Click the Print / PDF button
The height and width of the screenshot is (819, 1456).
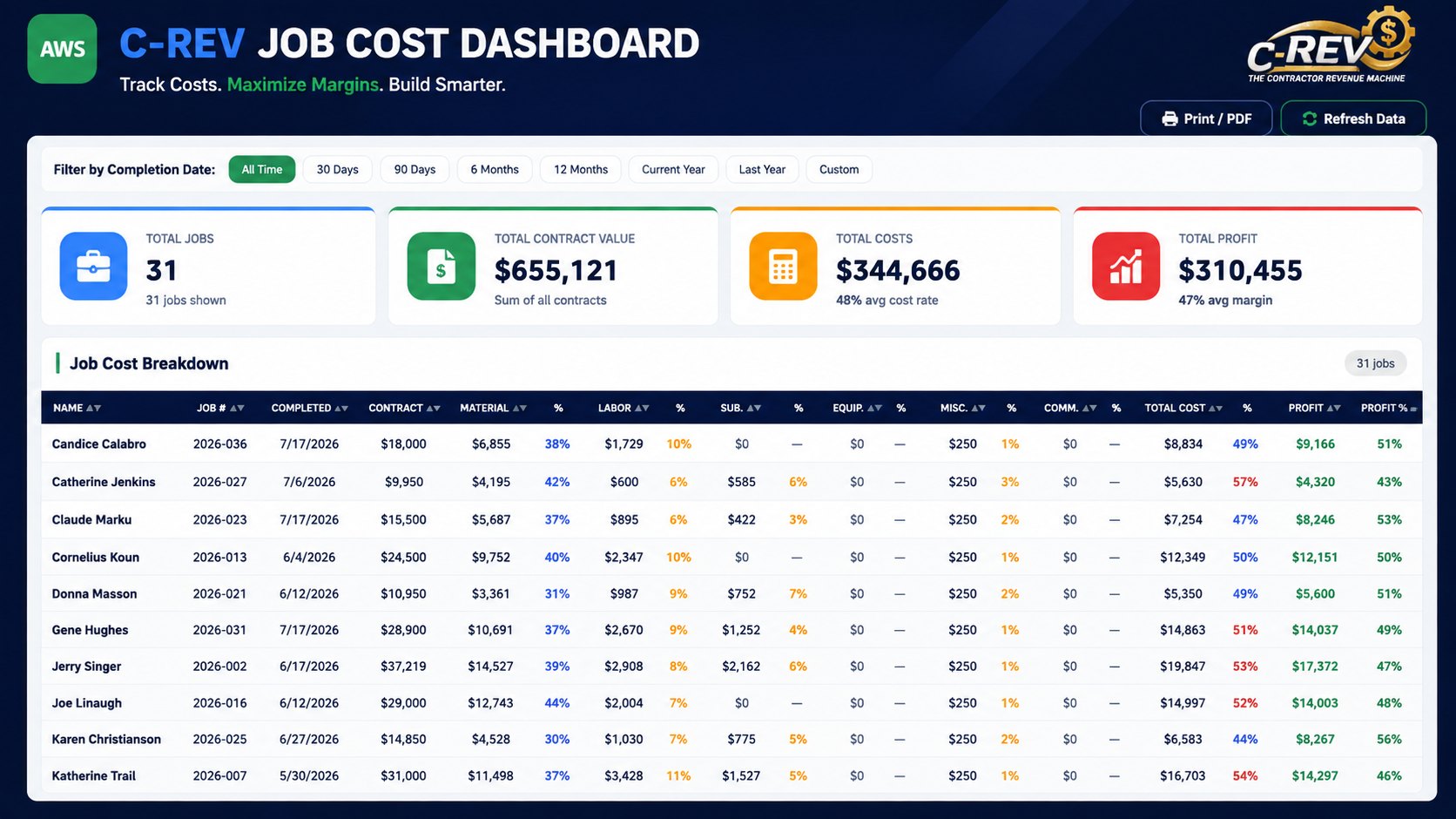pyautogui.click(x=1206, y=118)
